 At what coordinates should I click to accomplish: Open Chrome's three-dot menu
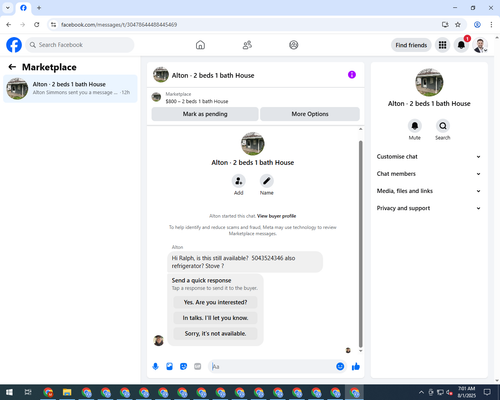491,25
